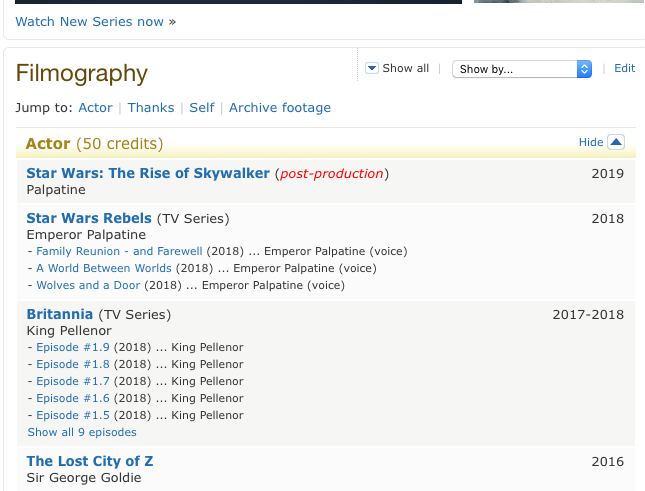Click the 2017-2018 year range for Britannia
Image resolution: width=645 pixels, height=491 pixels.
pyautogui.click(x=588, y=315)
